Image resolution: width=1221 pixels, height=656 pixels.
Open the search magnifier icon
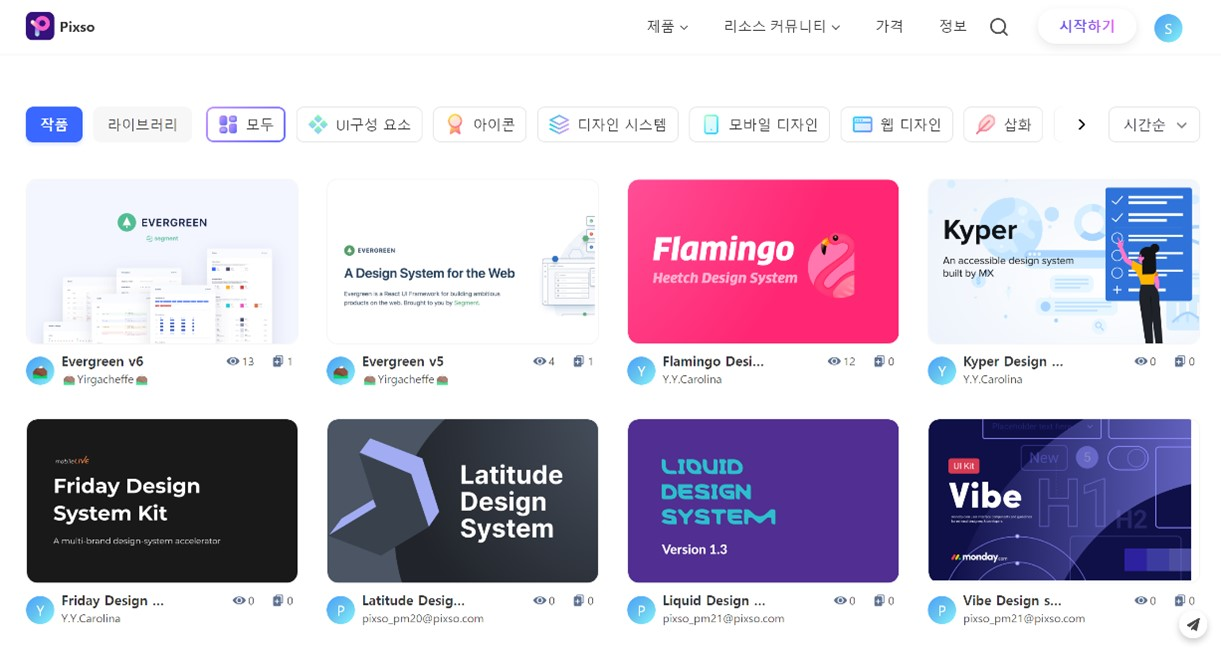[x=998, y=27]
